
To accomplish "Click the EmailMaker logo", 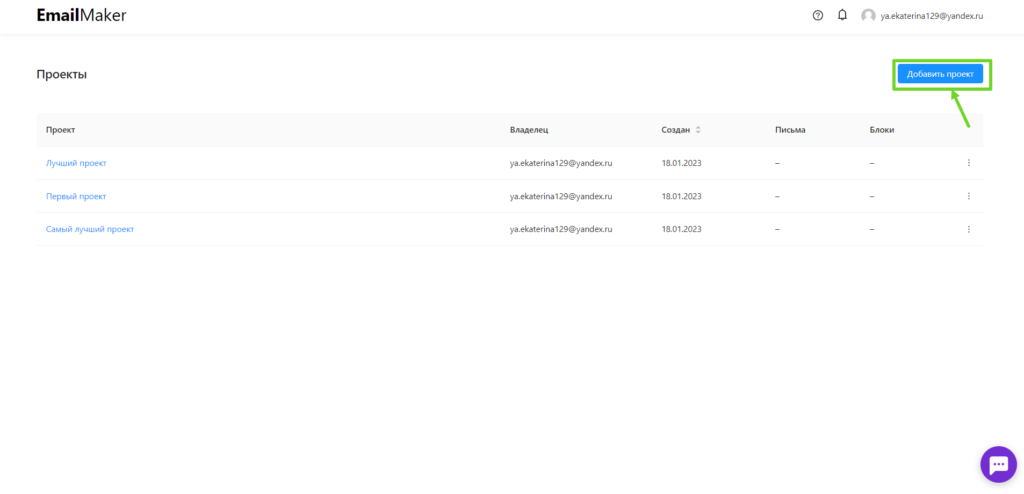I will [x=82, y=15].
